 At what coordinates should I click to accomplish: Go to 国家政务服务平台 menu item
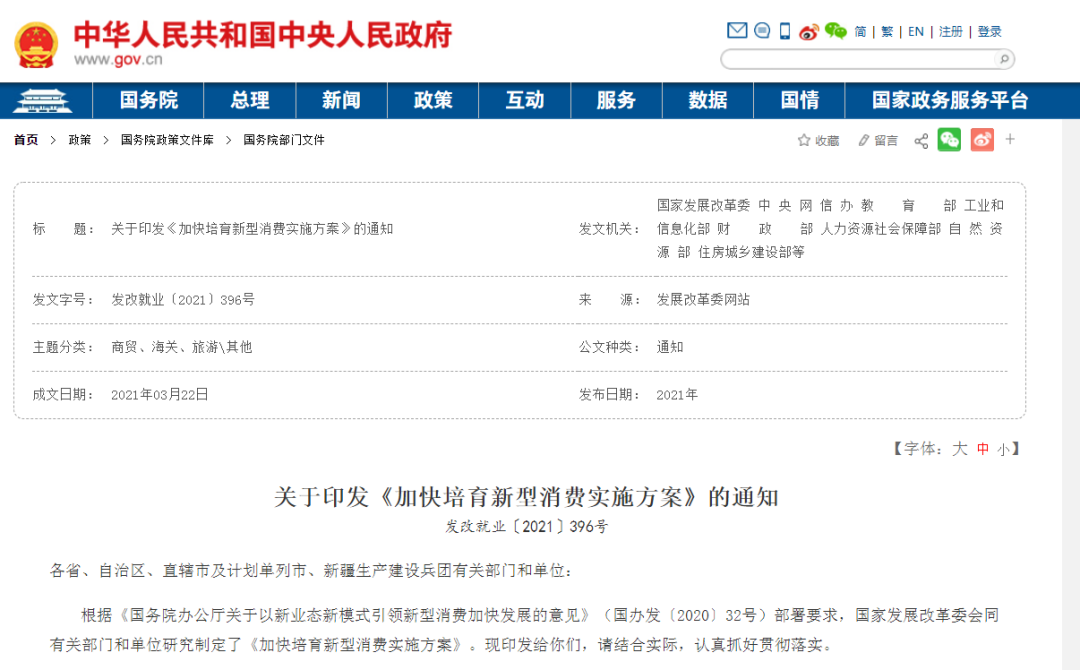click(x=950, y=100)
